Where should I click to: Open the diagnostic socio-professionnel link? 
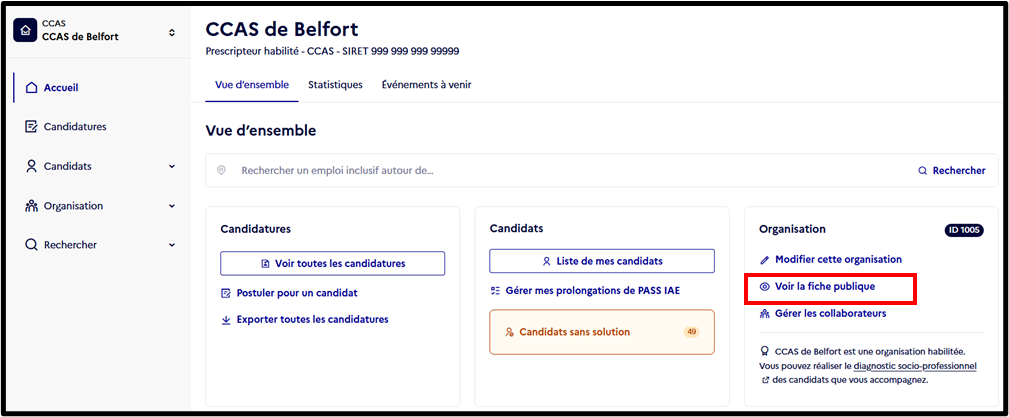tap(915, 366)
